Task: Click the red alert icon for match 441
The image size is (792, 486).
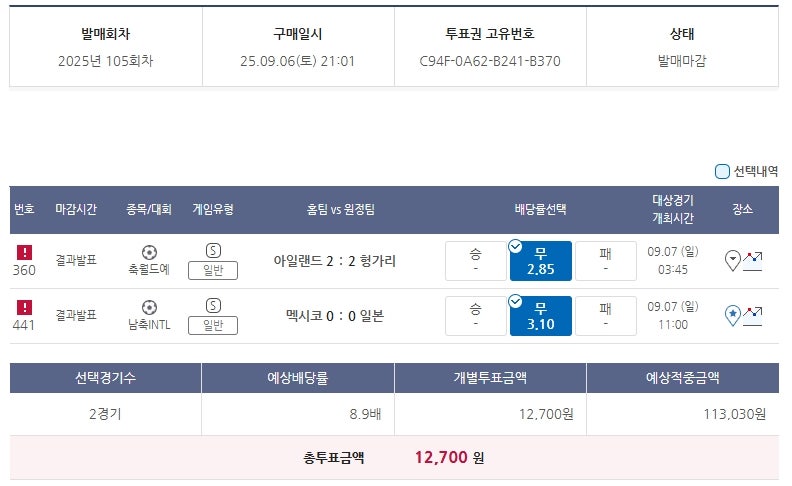Action: coord(24,307)
